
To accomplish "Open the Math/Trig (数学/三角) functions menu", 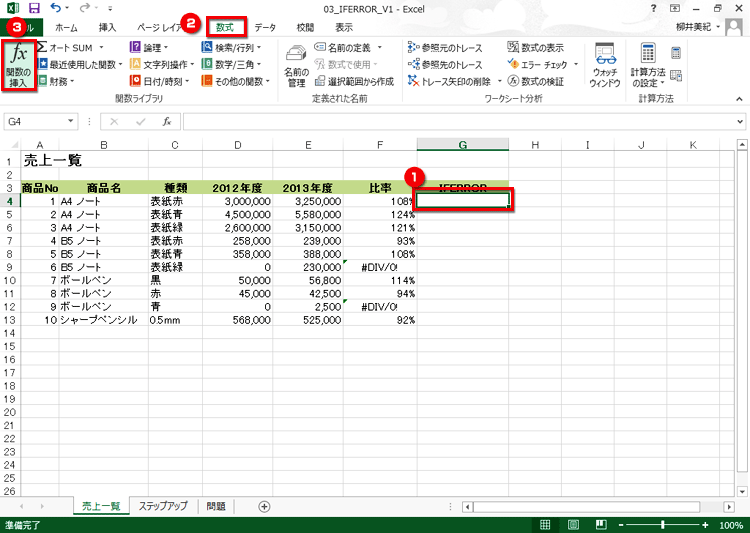I will (232, 64).
